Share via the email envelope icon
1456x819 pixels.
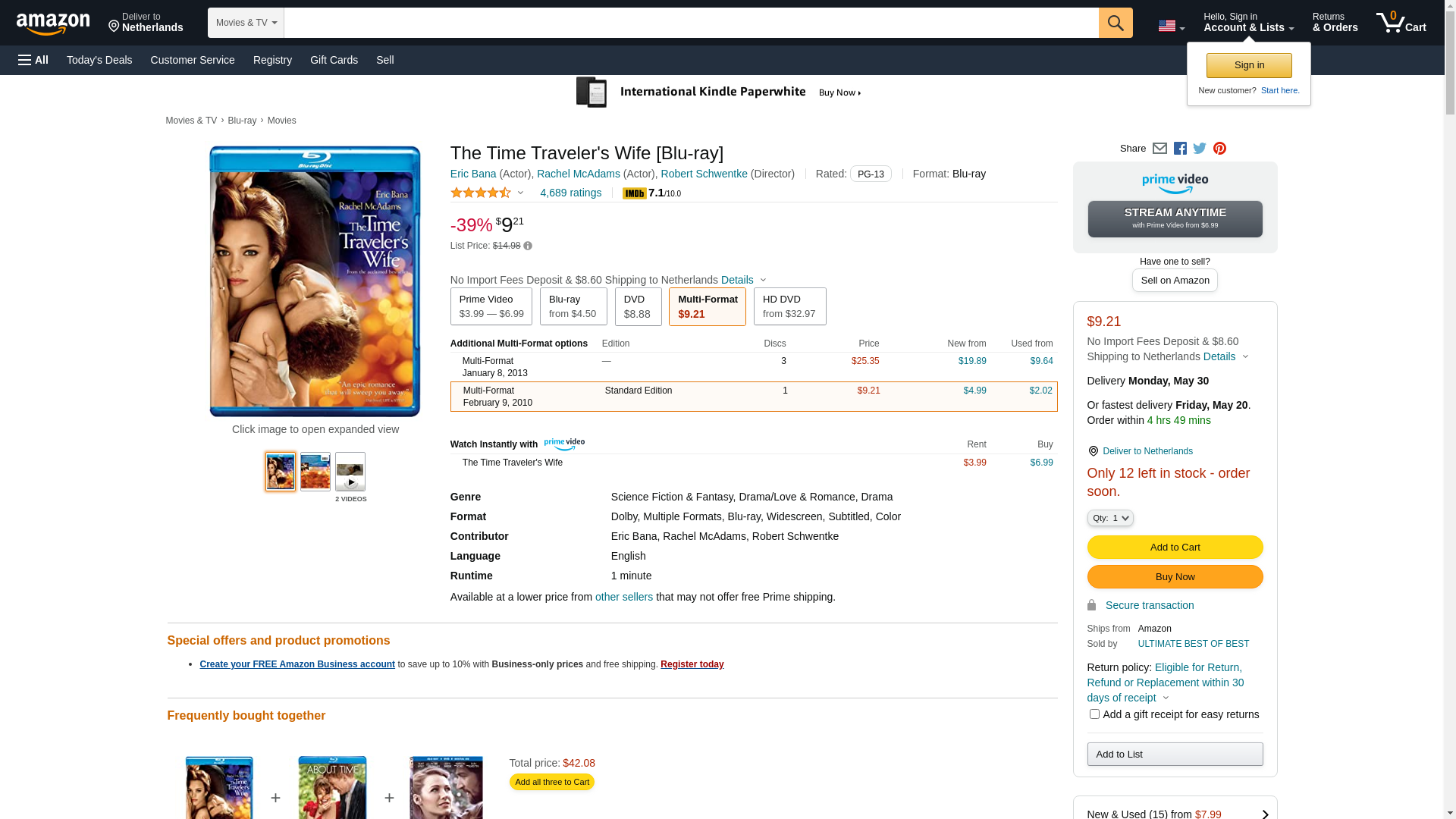pyautogui.click(x=1159, y=149)
